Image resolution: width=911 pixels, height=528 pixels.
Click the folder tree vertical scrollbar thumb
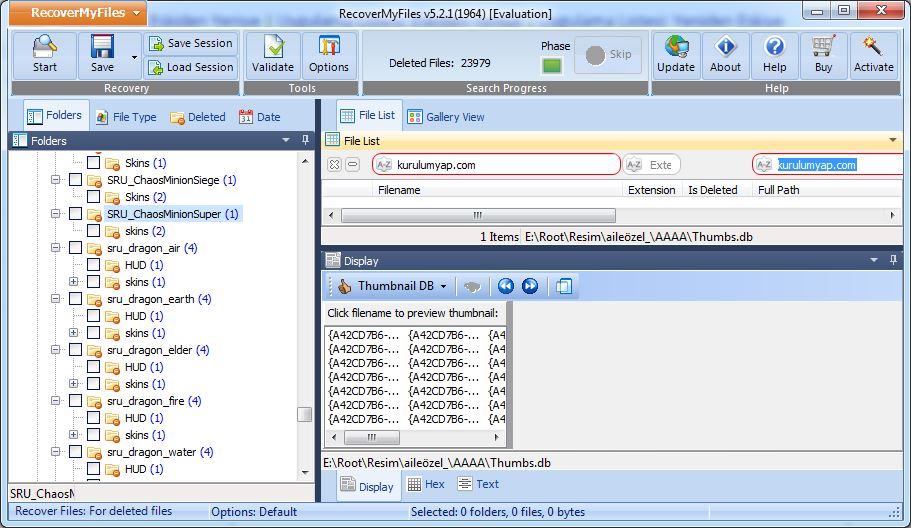[304, 414]
